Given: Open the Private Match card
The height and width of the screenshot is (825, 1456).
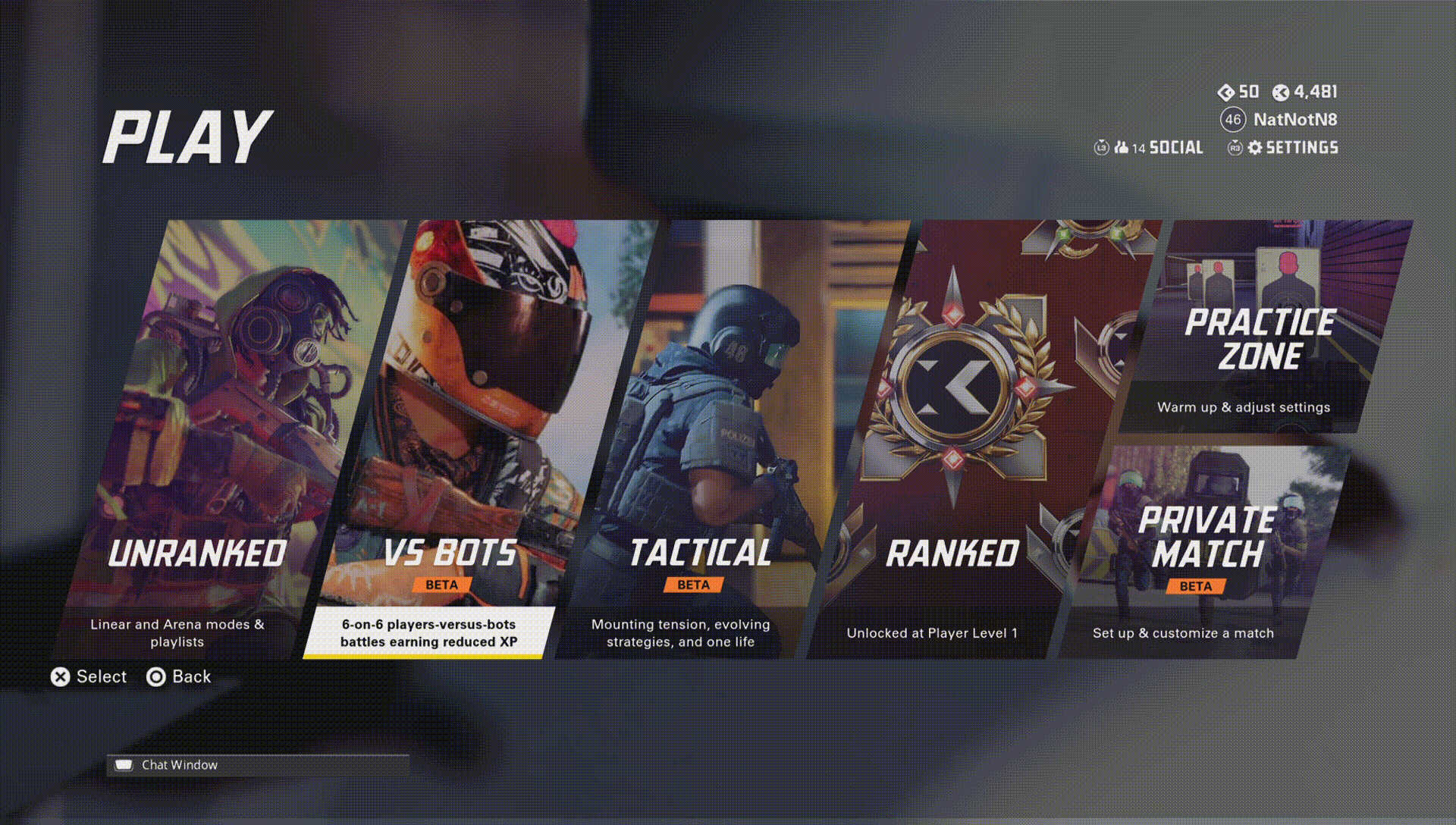Looking at the screenshot, I should [1206, 552].
